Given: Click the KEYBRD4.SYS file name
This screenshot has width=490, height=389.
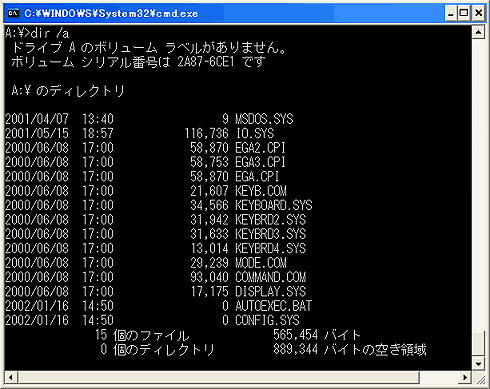Looking at the screenshot, I should [x=271, y=248].
